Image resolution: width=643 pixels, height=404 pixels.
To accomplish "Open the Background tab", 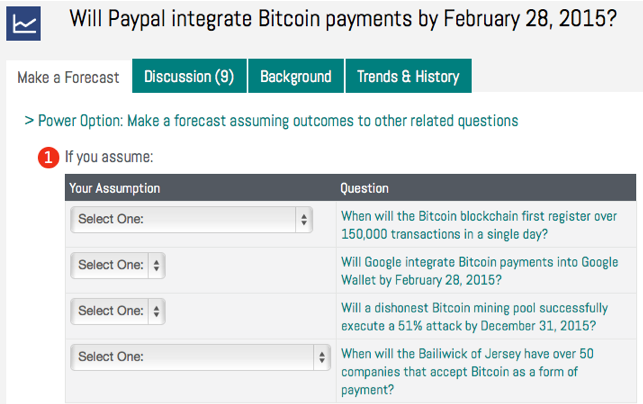I will [x=296, y=76].
